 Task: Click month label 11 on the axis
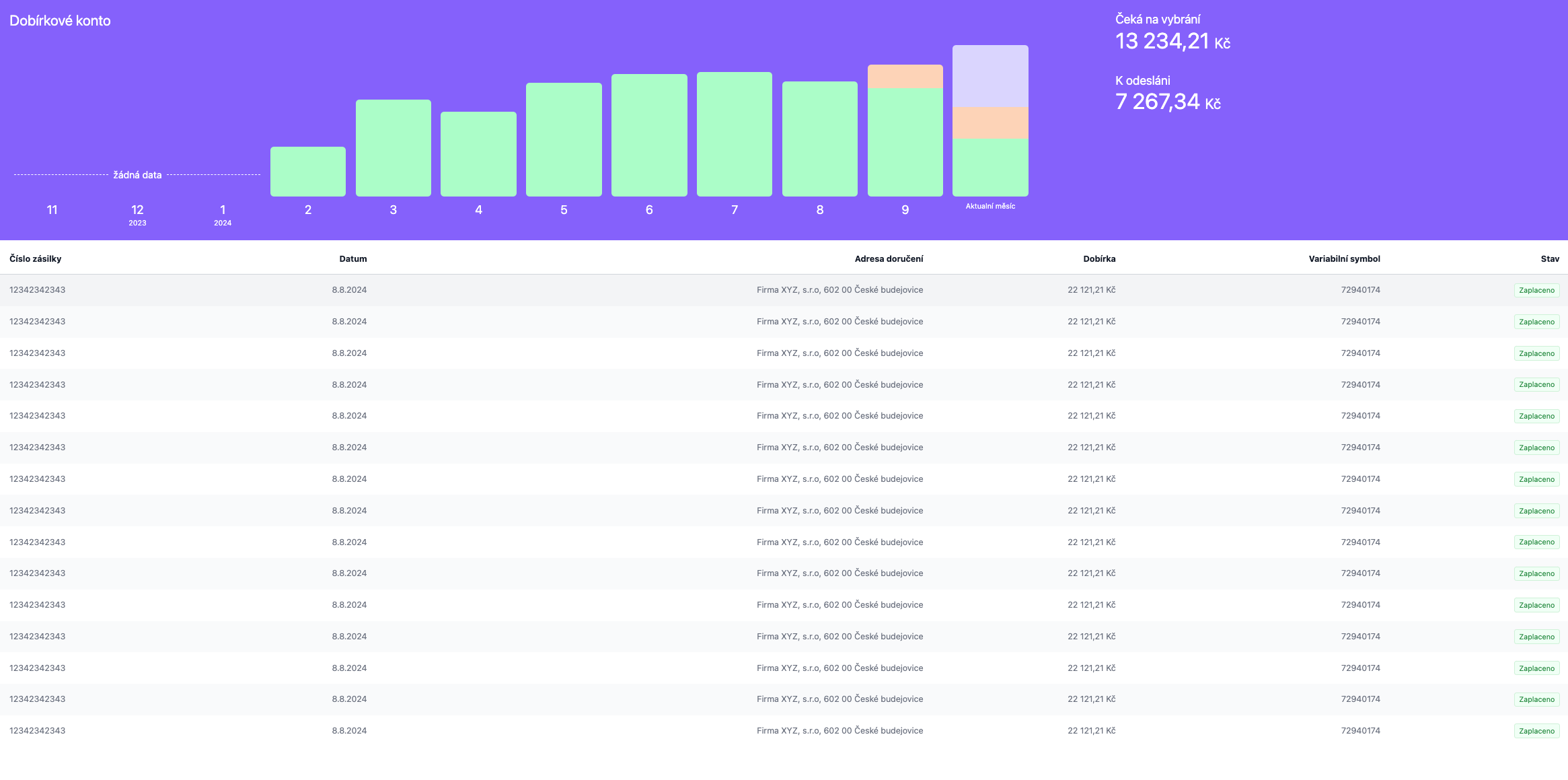tap(52, 210)
